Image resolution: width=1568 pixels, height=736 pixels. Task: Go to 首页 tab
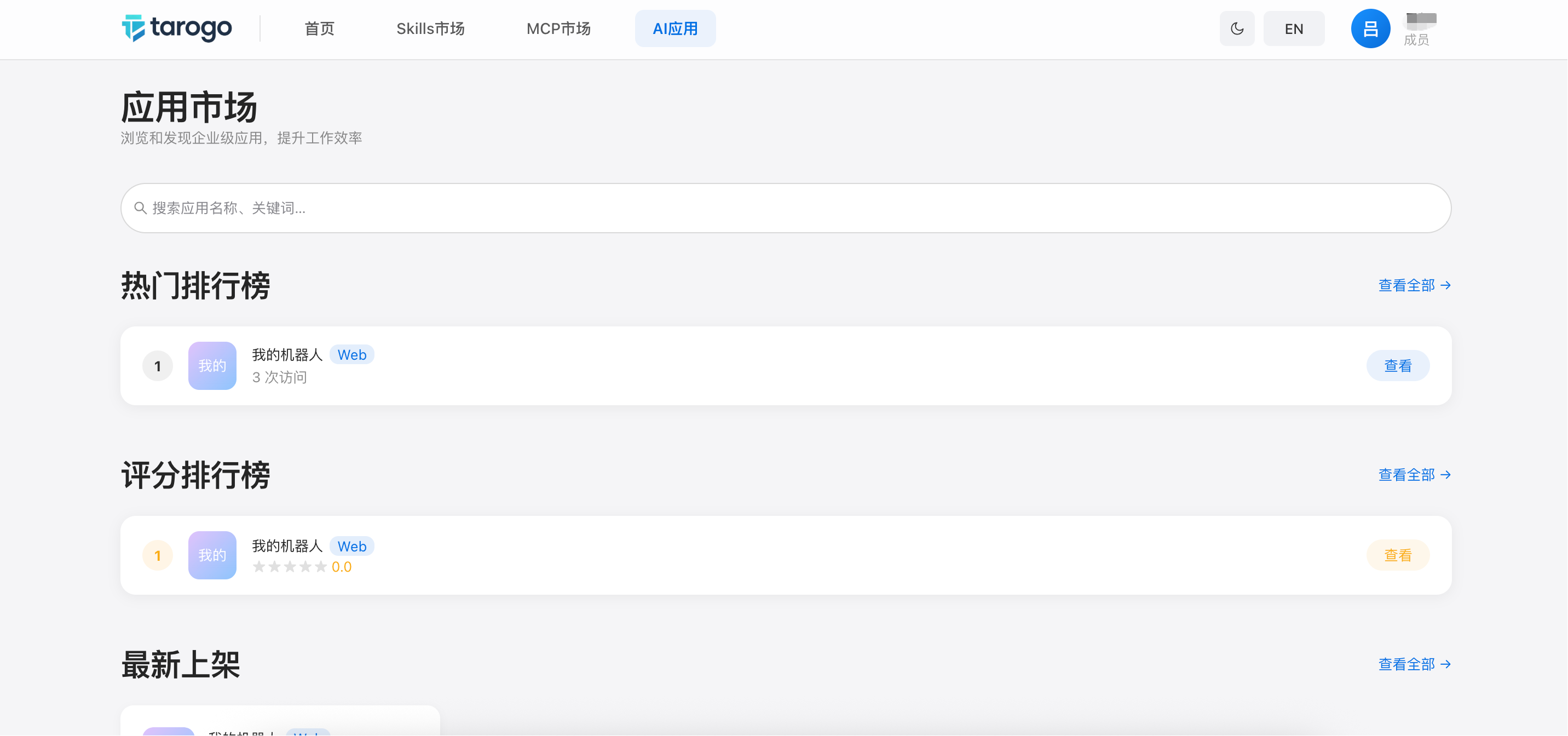tap(320, 28)
